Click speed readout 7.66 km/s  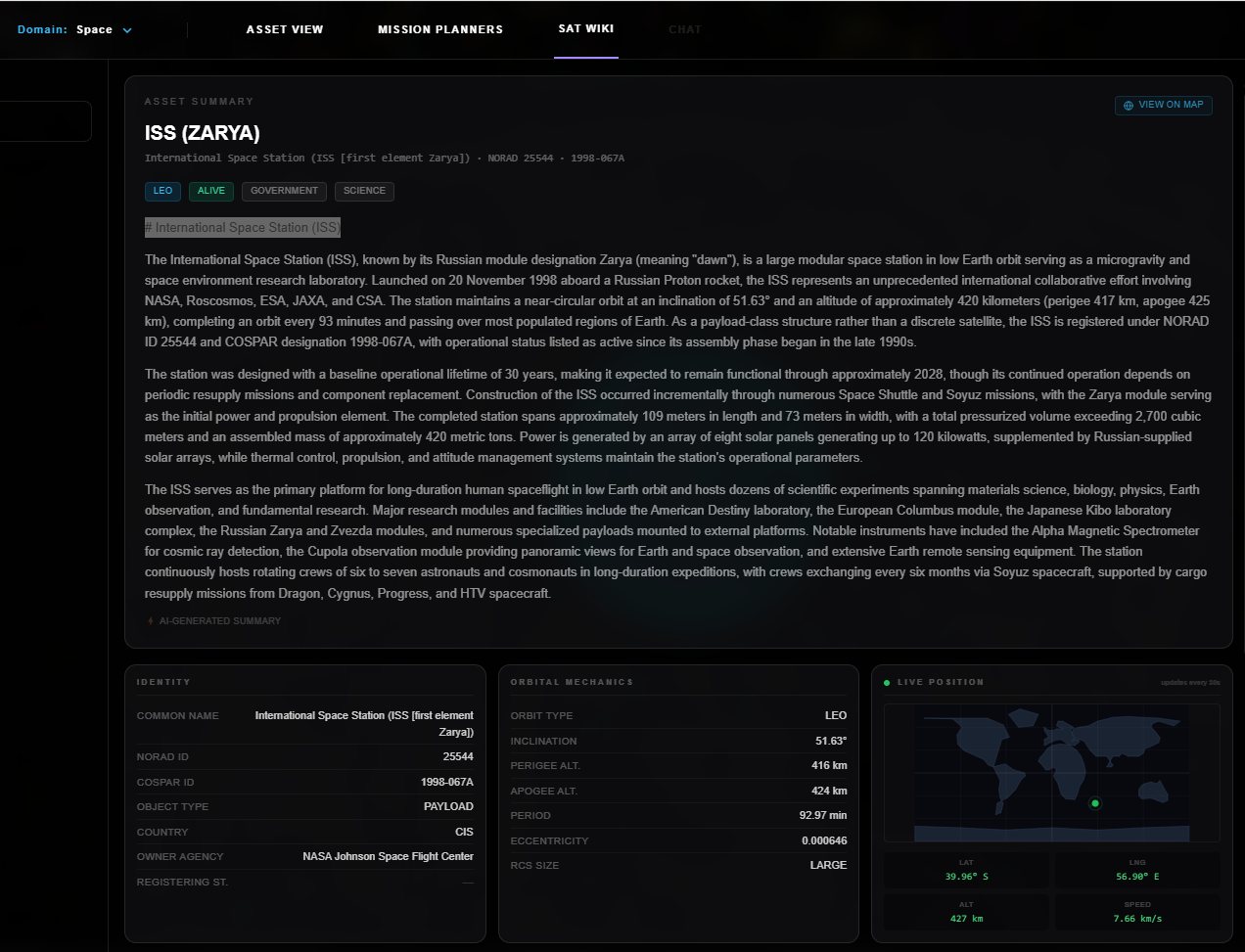coord(1137,919)
